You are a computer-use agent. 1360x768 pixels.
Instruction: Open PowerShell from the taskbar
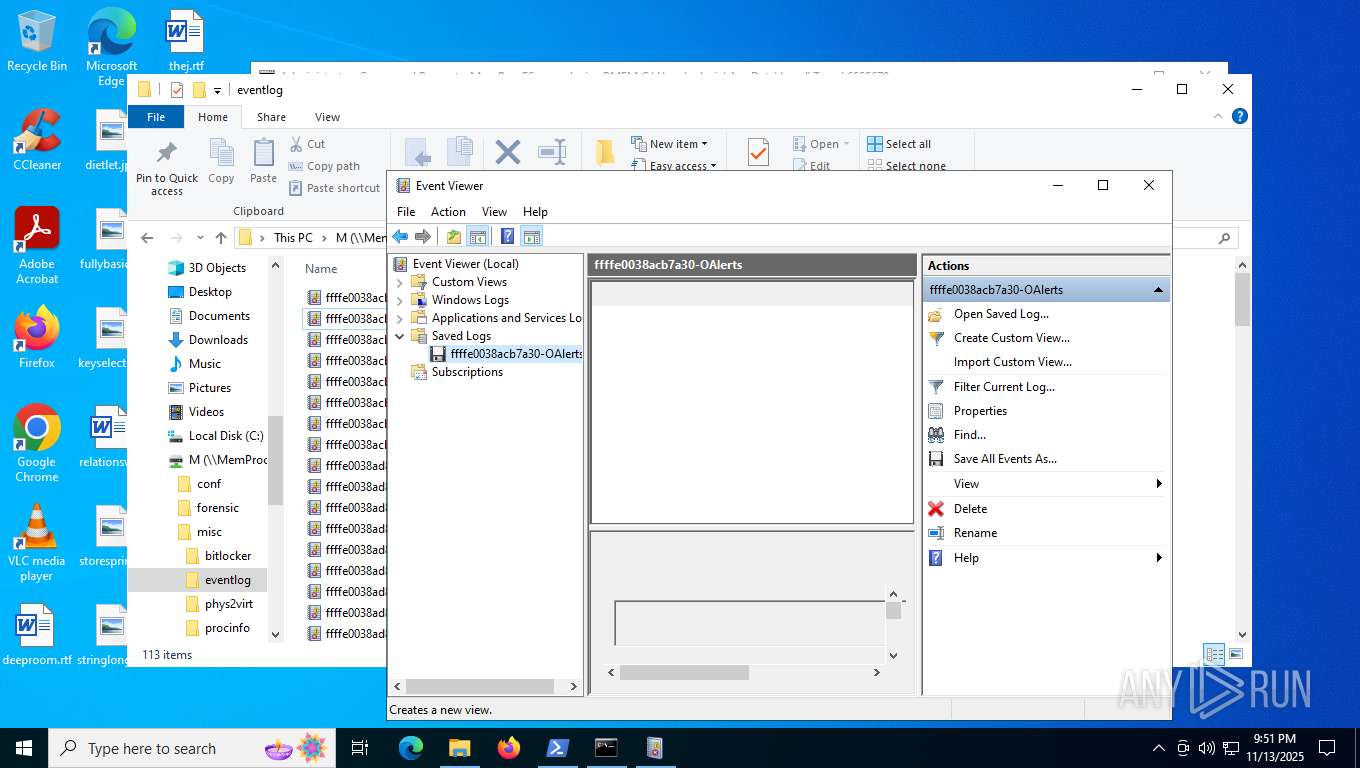[557, 748]
